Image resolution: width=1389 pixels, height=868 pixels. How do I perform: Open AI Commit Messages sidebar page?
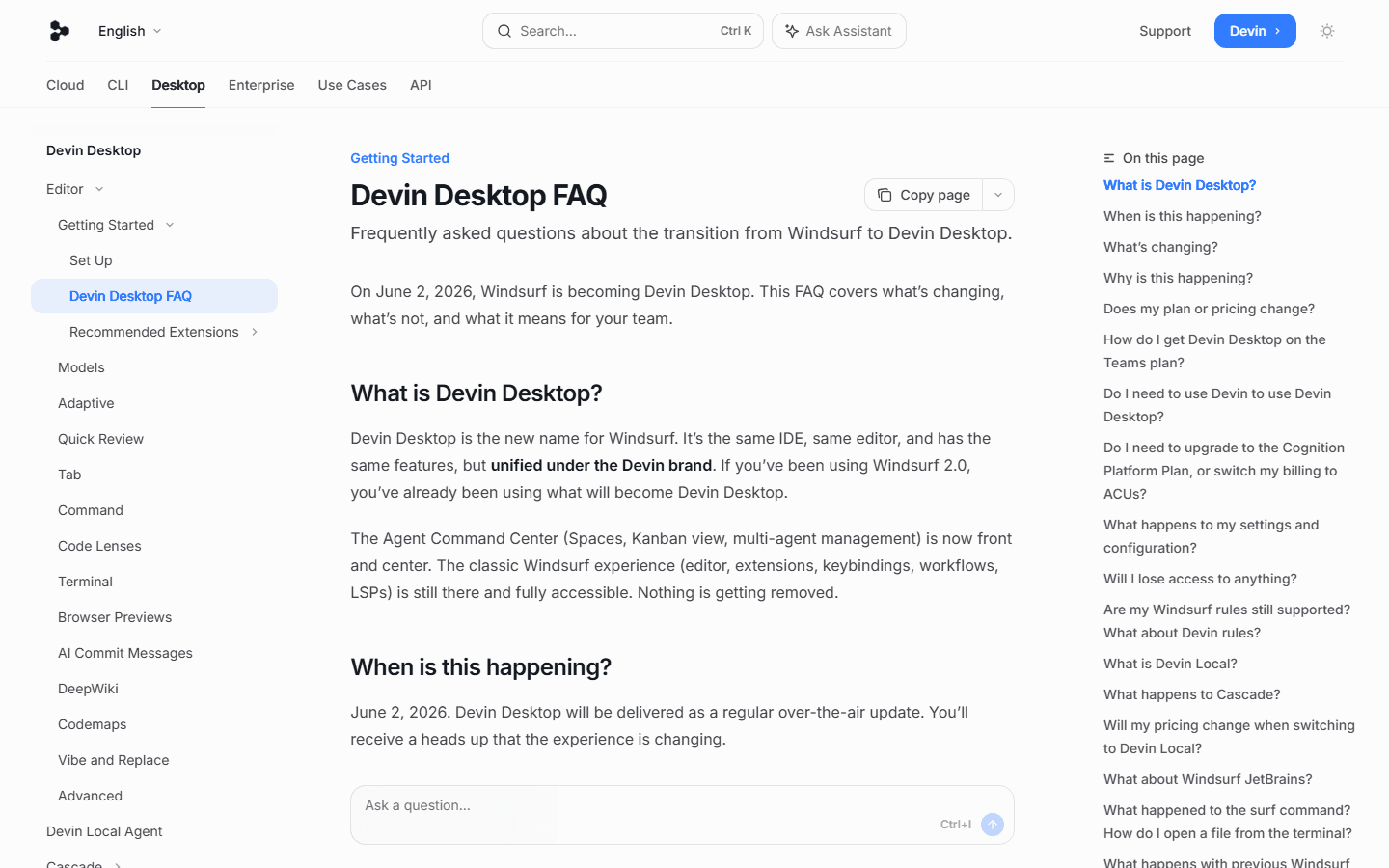point(125,653)
